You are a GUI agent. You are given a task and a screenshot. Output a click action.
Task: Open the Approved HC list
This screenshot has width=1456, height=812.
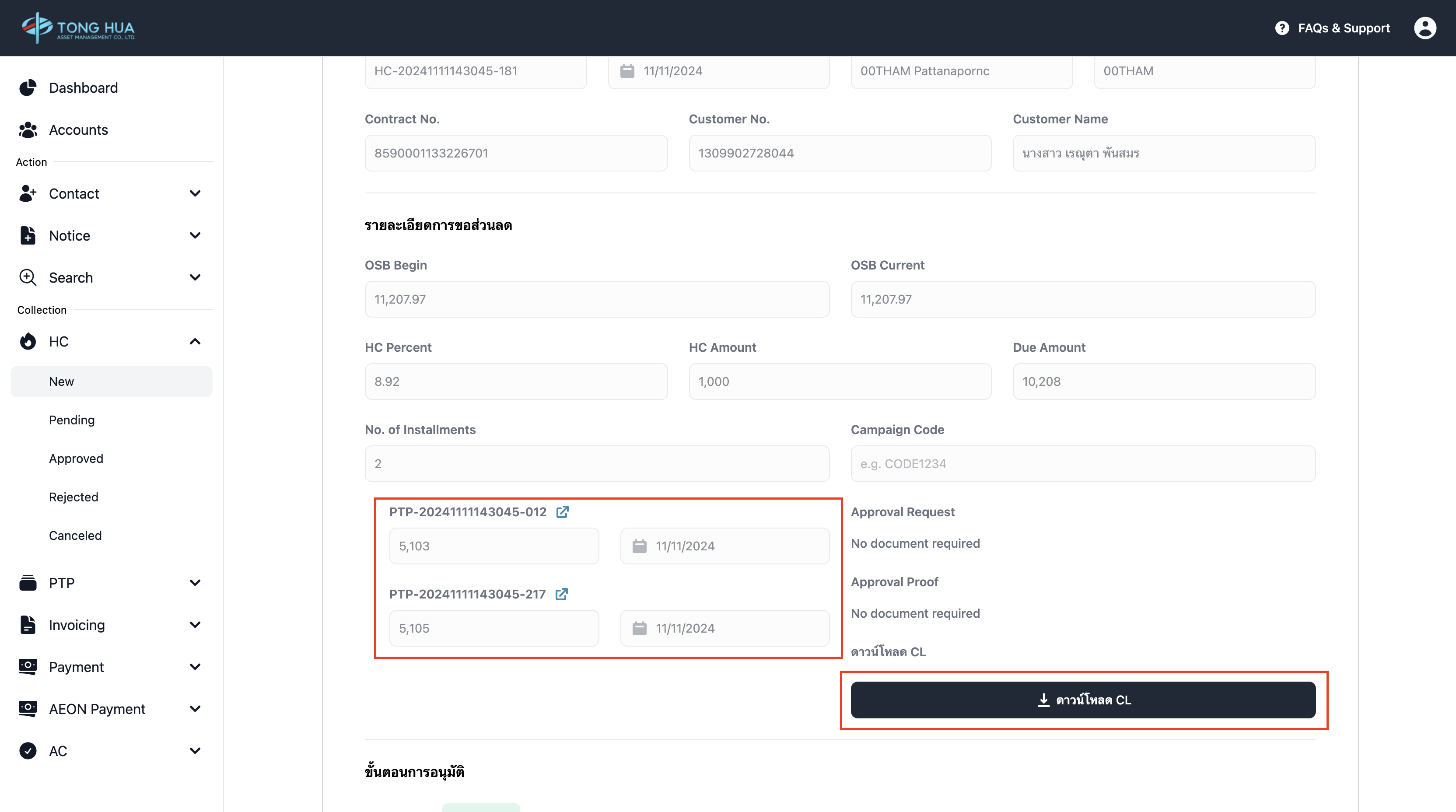pyautogui.click(x=76, y=458)
